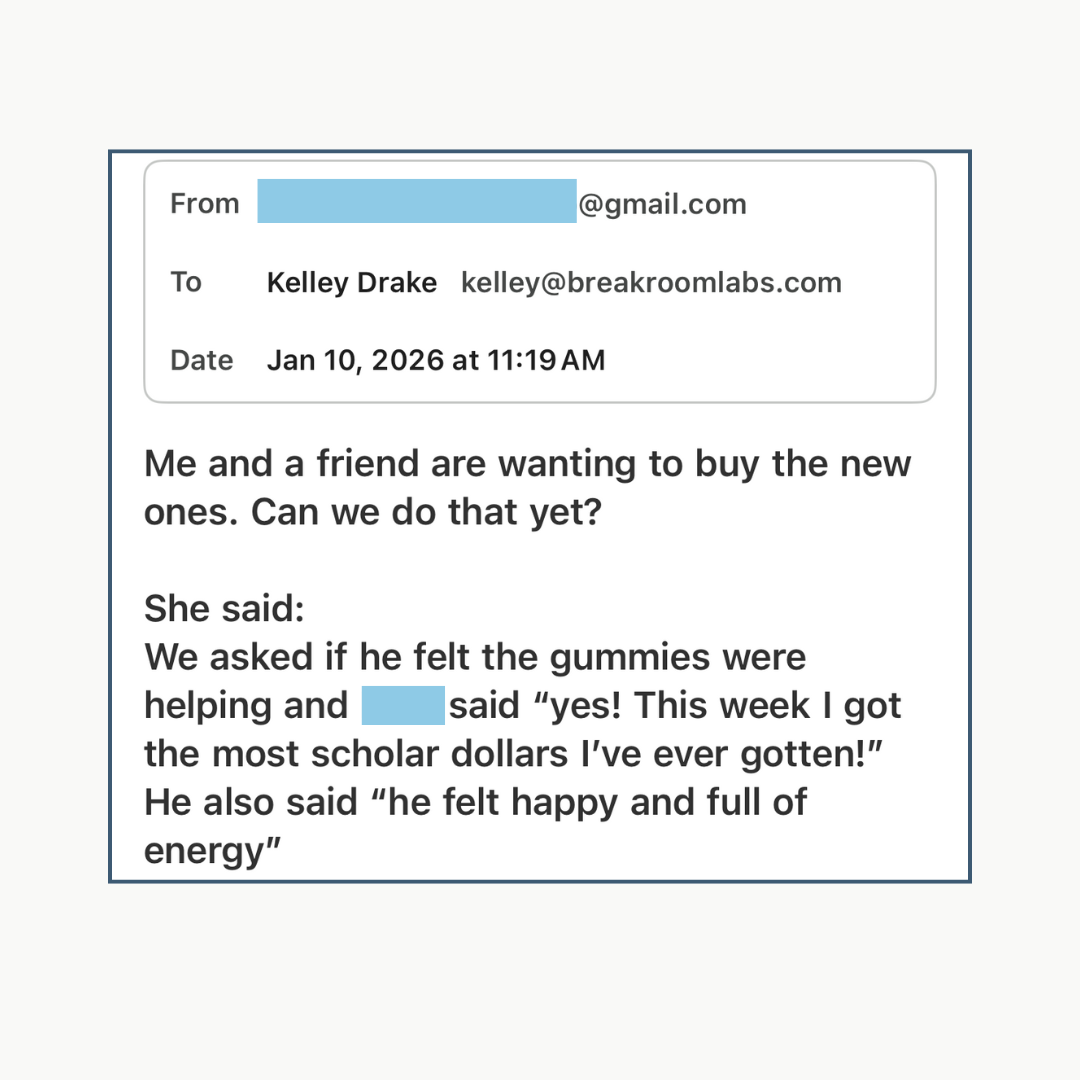Viewport: 1080px width, 1080px height.
Task: Click the 11:19 AM timestamp
Action: (x=546, y=360)
